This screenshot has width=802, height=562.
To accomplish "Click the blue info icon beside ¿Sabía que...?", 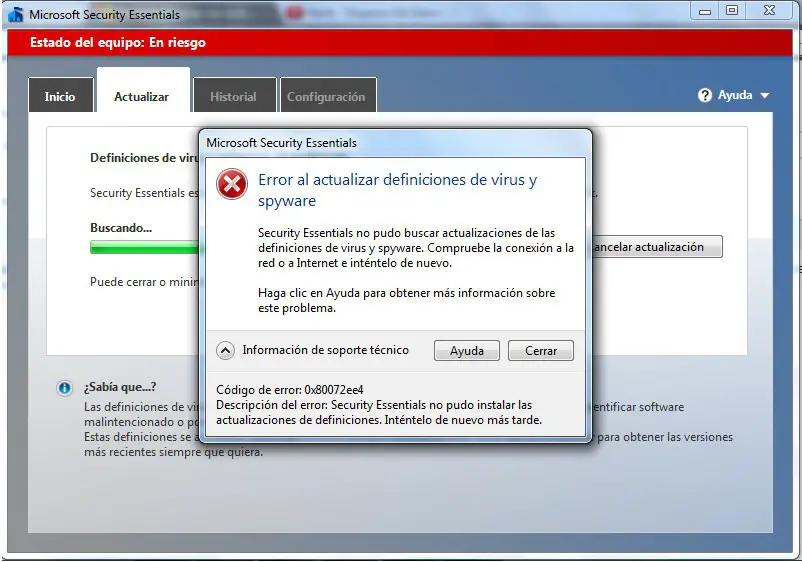I will [x=64, y=388].
